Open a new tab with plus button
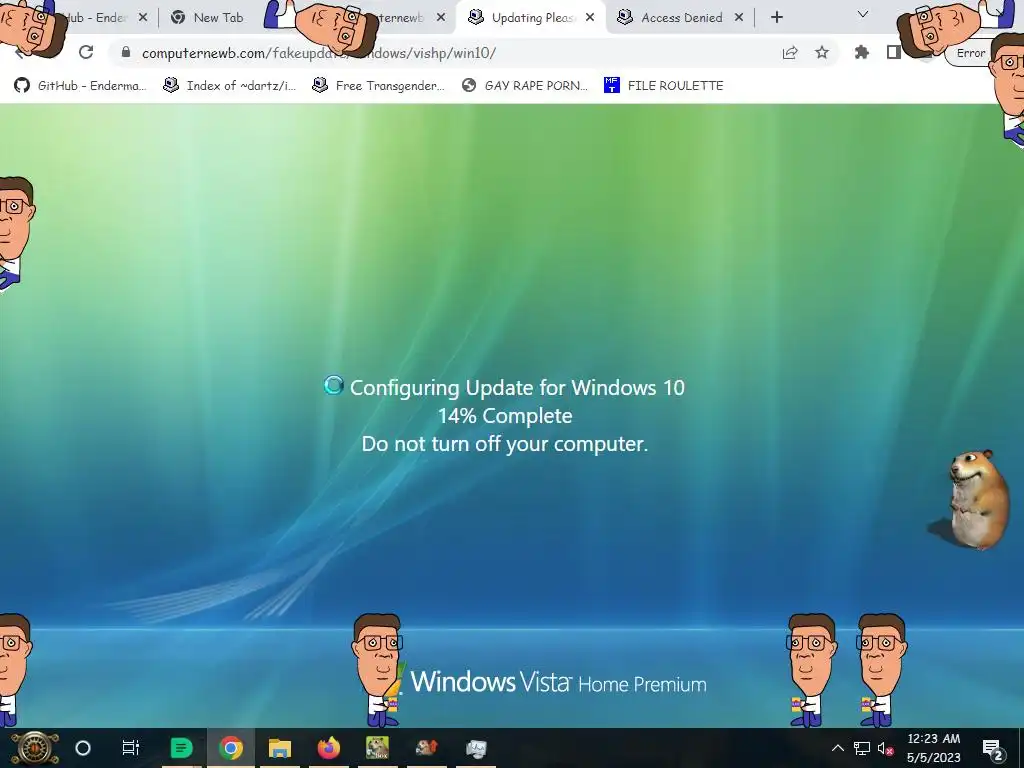This screenshot has width=1024, height=768. (x=776, y=18)
